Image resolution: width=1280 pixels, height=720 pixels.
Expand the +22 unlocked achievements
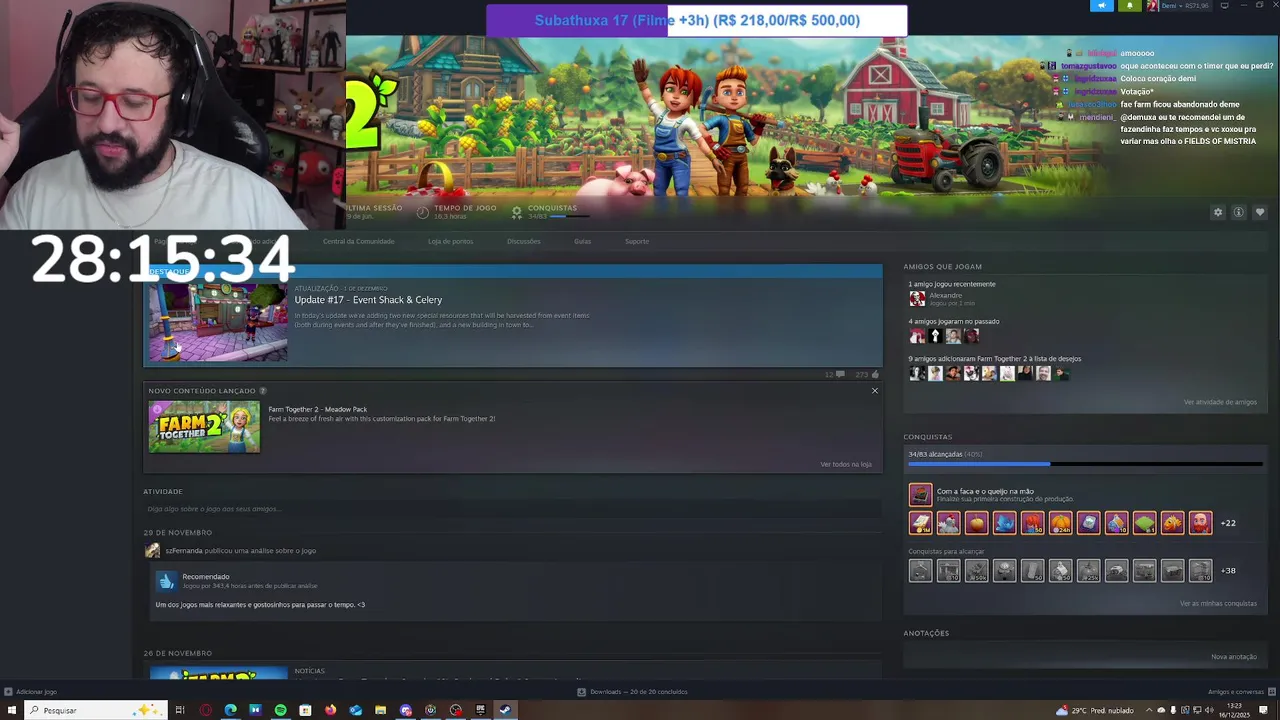1228,523
